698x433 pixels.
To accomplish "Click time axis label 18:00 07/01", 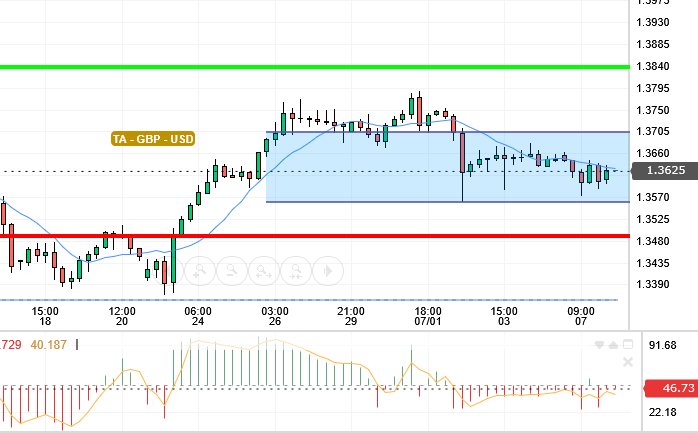I will (x=428, y=316).
